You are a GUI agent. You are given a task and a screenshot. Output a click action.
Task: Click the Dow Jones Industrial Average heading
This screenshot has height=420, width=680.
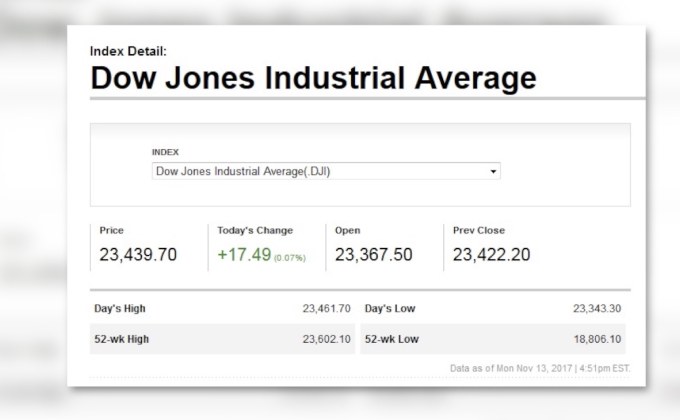point(313,77)
